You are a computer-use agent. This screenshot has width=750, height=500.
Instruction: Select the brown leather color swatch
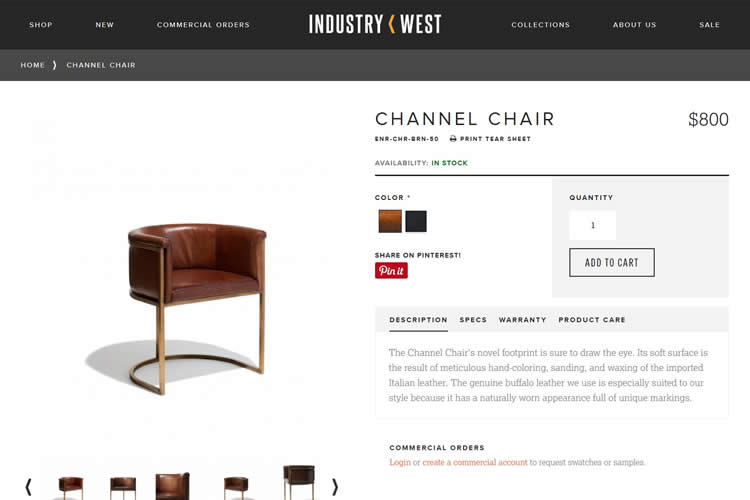coord(390,221)
